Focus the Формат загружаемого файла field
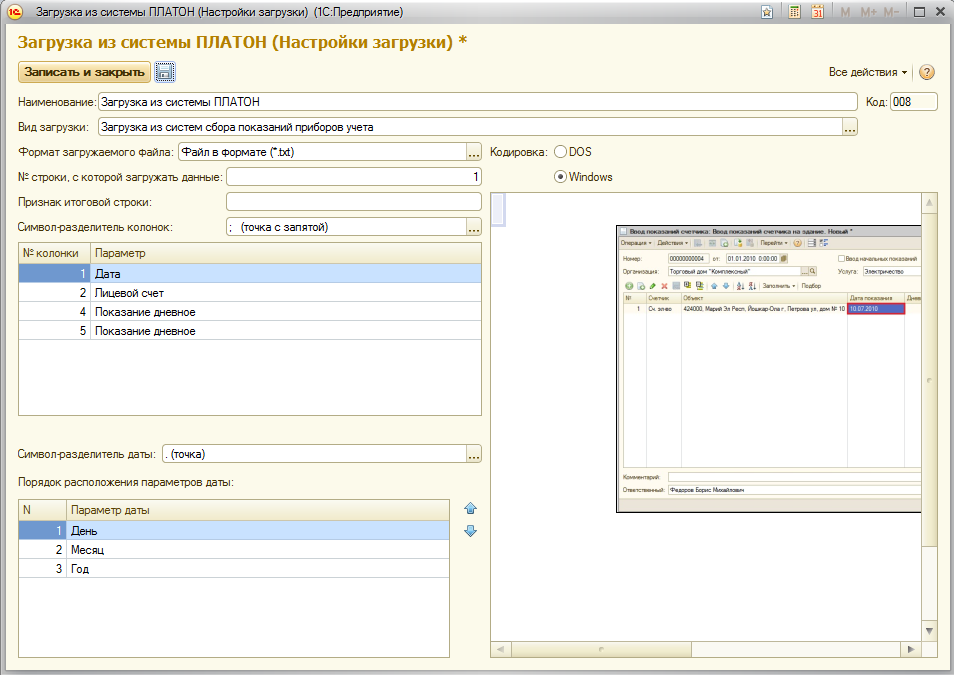954x675 pixels. pyautogui.click(x=322, y=152)
